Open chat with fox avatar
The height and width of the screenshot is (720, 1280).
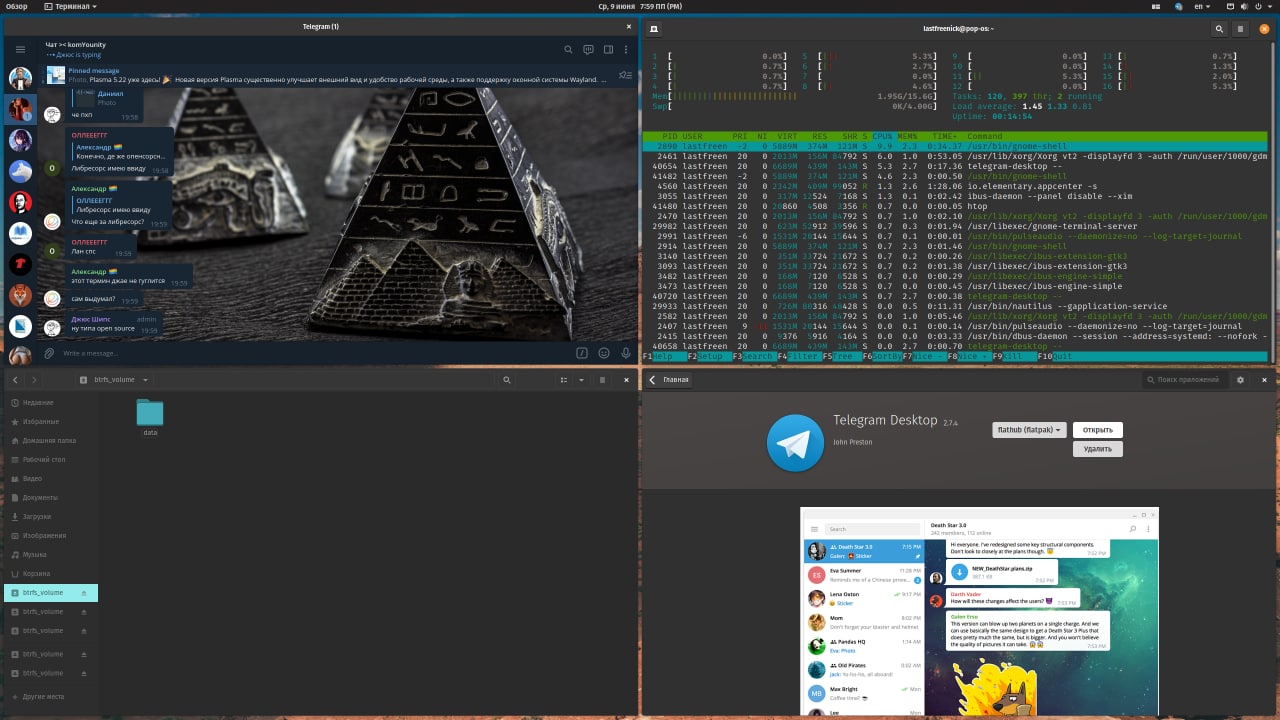tap(20, 295)
